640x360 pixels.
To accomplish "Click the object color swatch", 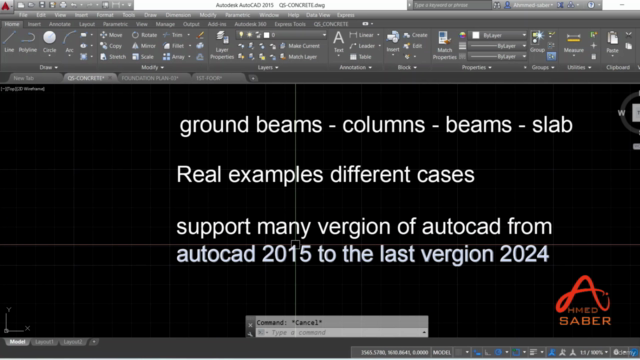I will pos(476,36).
